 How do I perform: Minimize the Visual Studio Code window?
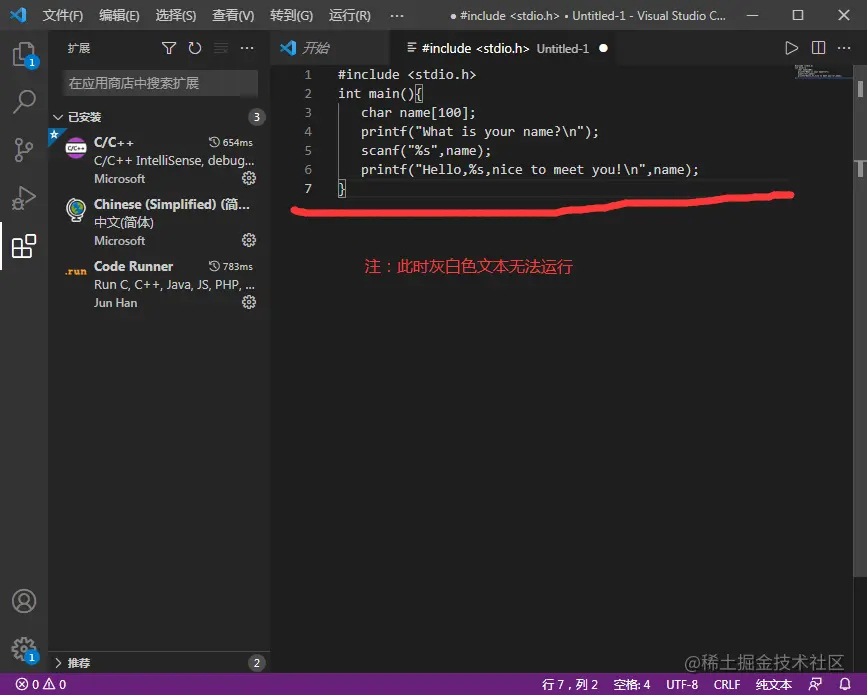tap(752, 15)
